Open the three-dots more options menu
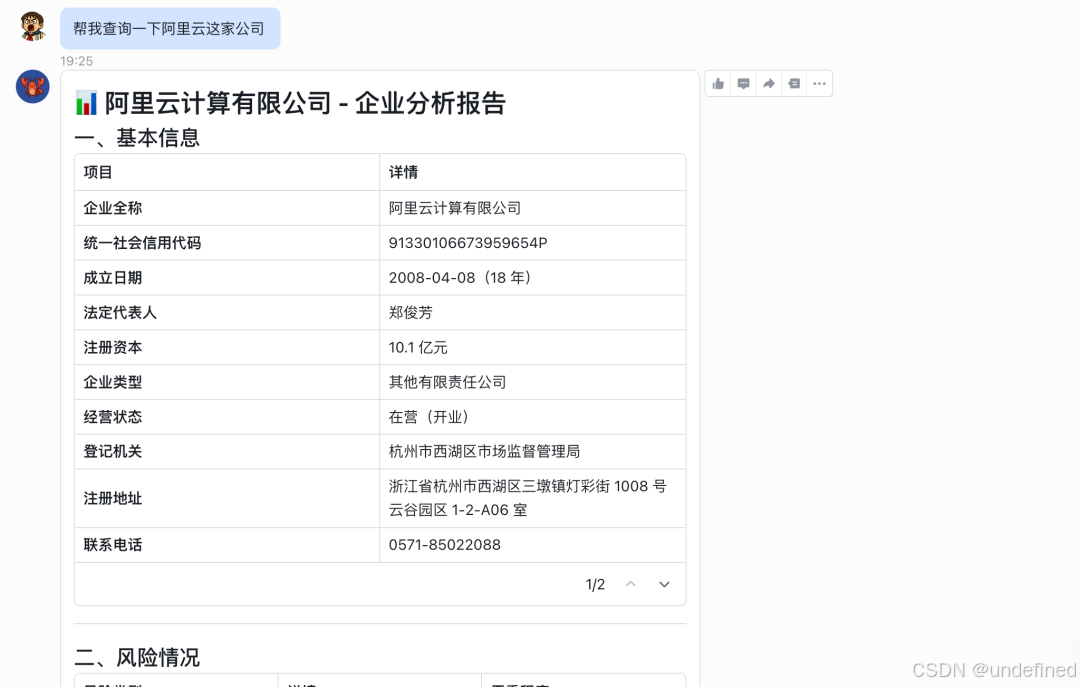Screen dimensions: 1080x687 pyautogui.click(x=819, y=84)
